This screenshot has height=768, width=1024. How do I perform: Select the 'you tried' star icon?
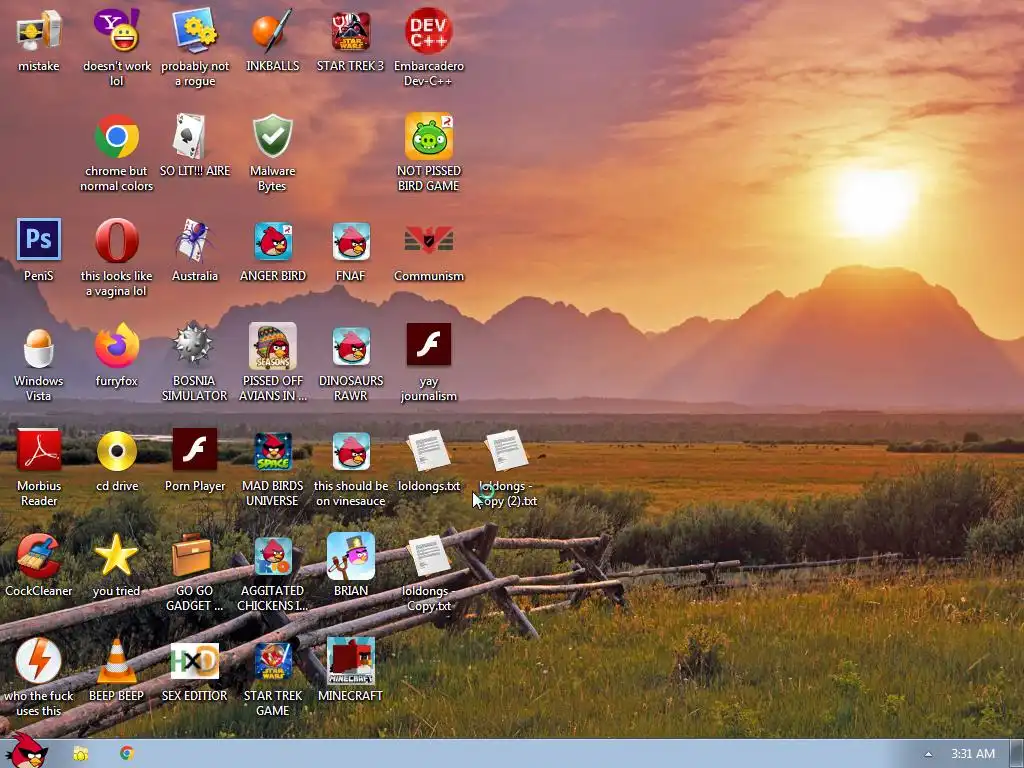click(x=116, y=556)
